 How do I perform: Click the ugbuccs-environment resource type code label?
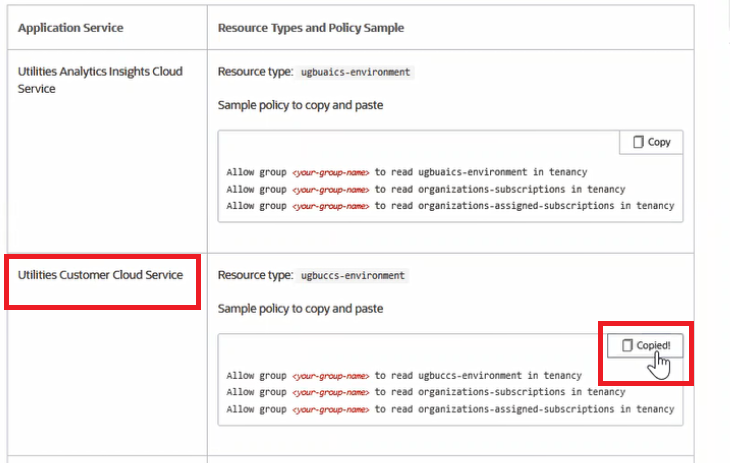(353, 275)
